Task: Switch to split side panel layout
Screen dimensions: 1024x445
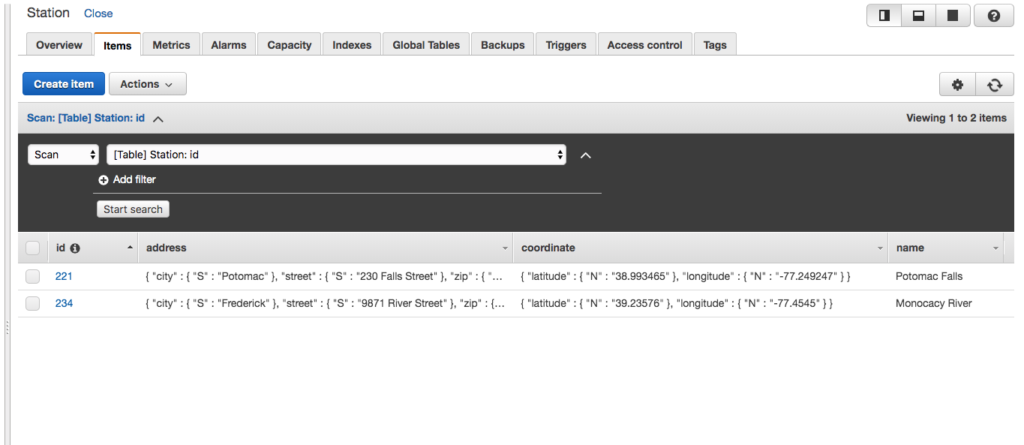Action: [884, 16]
